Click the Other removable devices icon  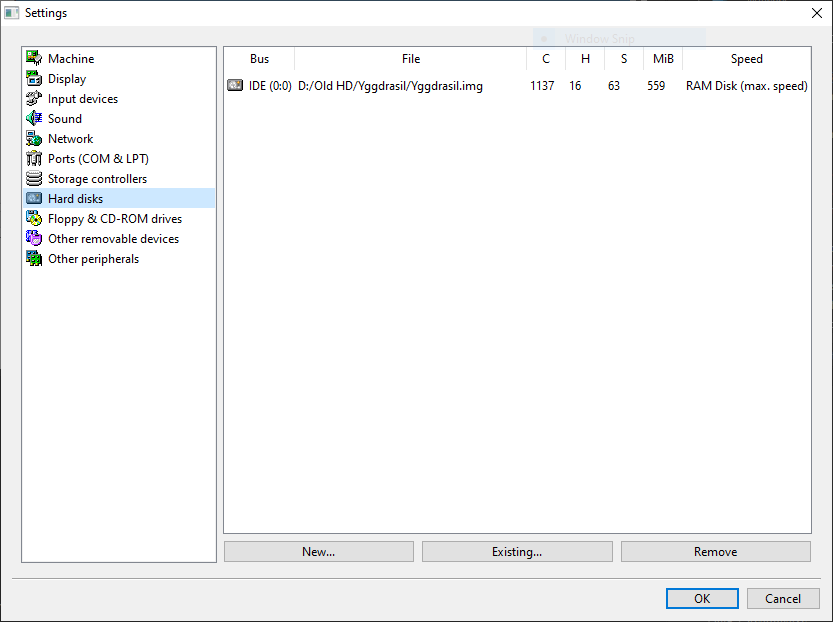click(x=34, y=239)
